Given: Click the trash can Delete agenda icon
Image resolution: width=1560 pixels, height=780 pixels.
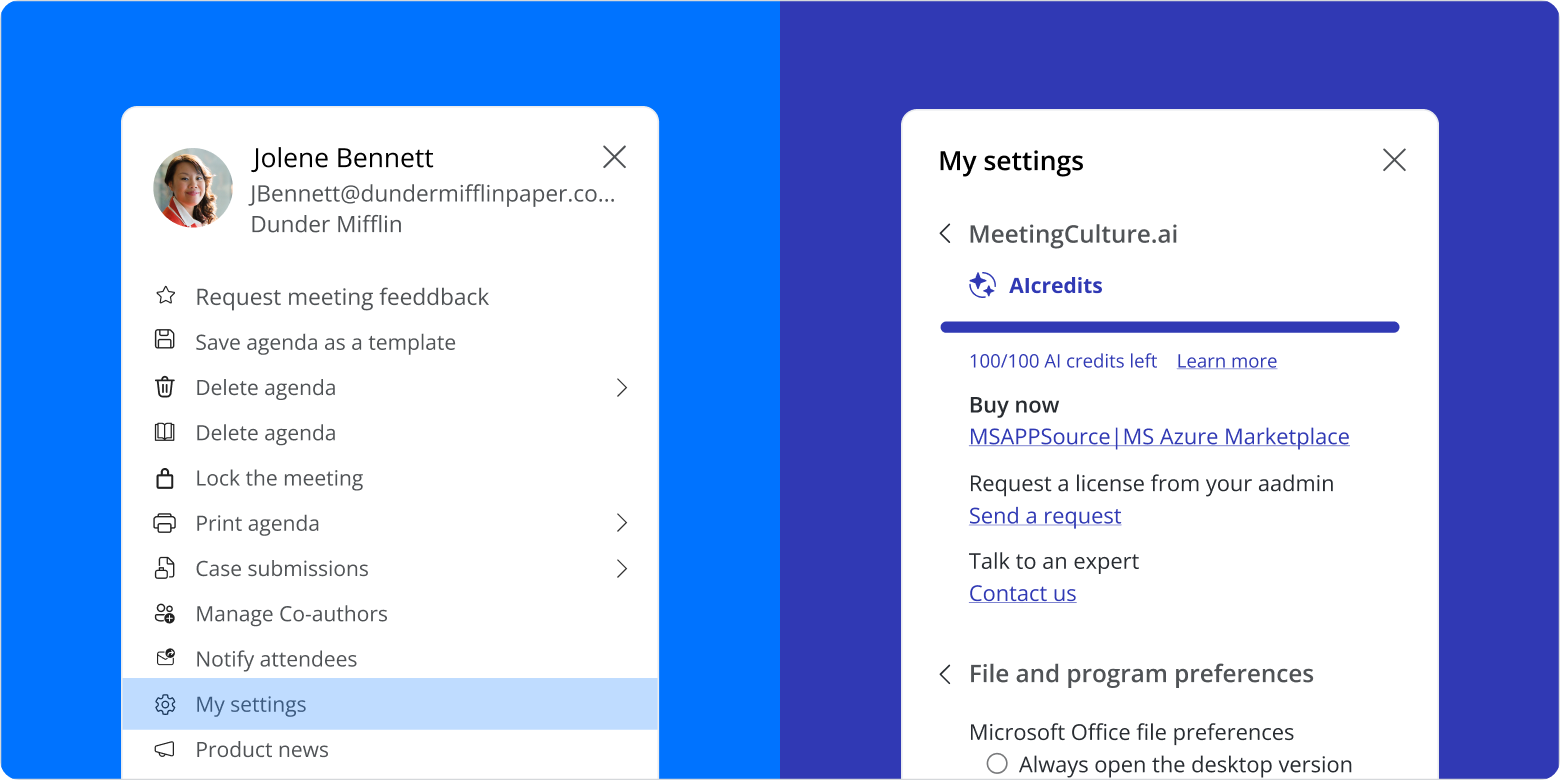Looking at the screenshot, I should (x=165, y=387).
